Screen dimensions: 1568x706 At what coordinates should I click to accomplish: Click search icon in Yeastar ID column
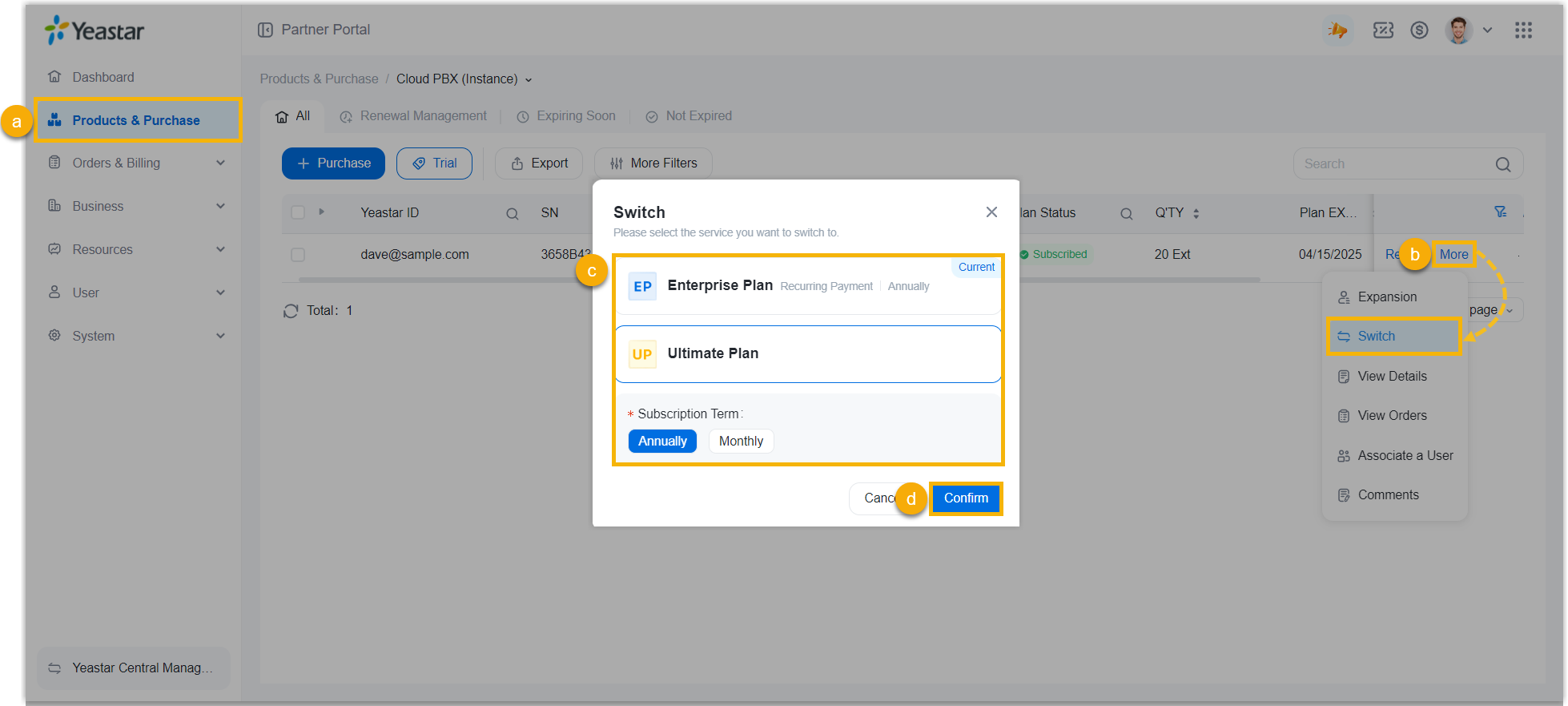[513, 214]
